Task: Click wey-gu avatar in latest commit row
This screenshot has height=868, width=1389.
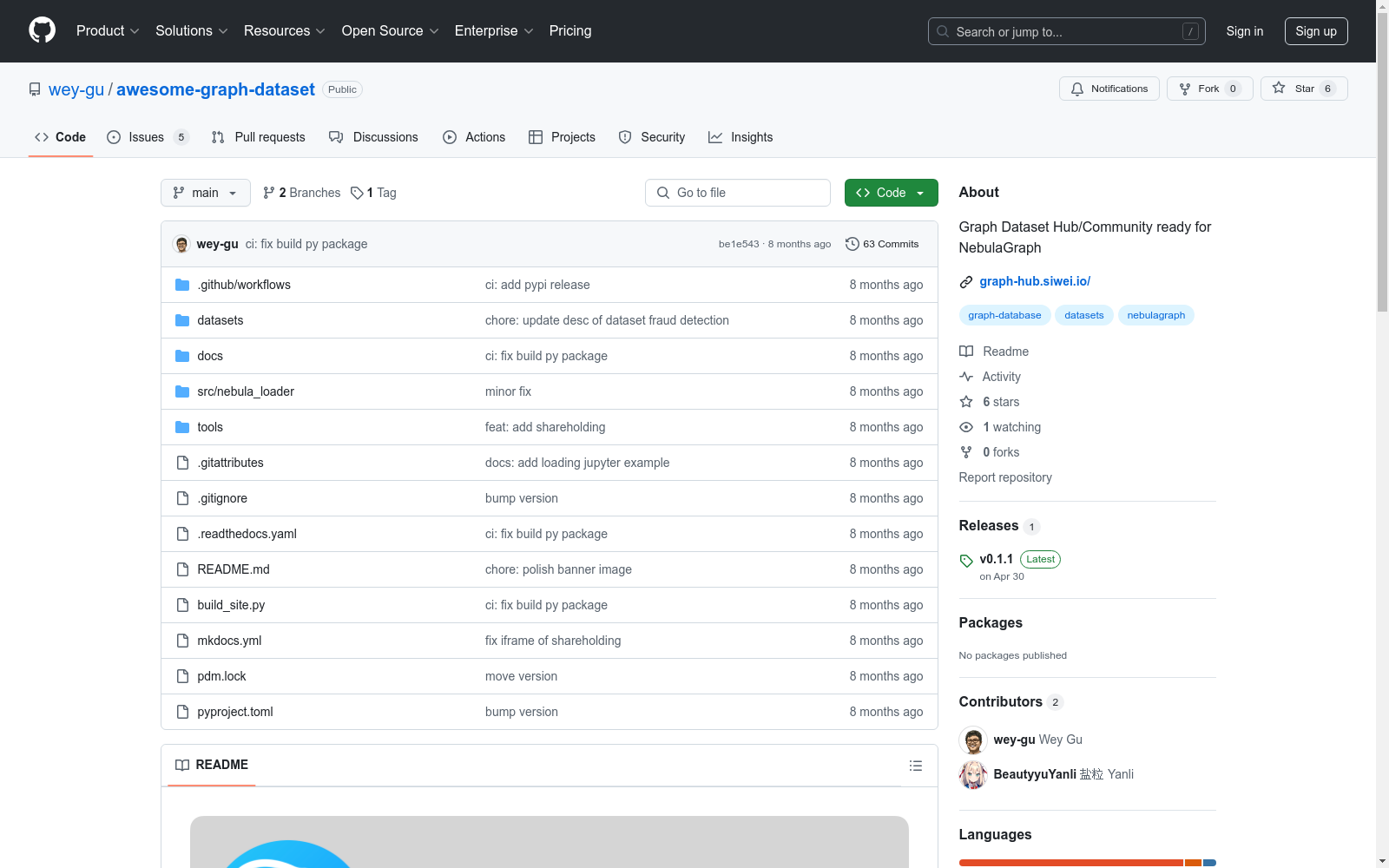Action: pyautogui.click(x=181, y=244)
